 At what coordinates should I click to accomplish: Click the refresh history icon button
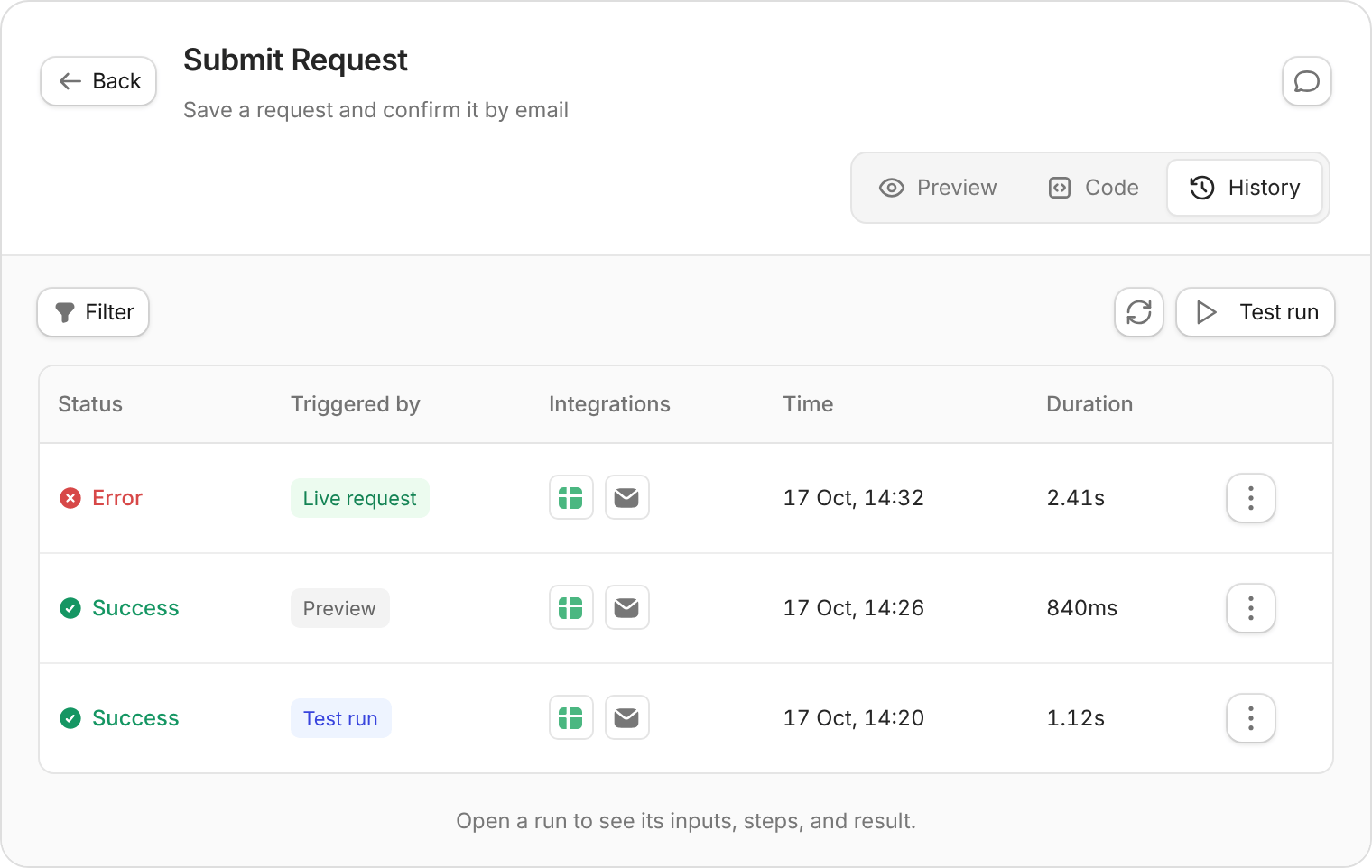(x=1139, y=312)
